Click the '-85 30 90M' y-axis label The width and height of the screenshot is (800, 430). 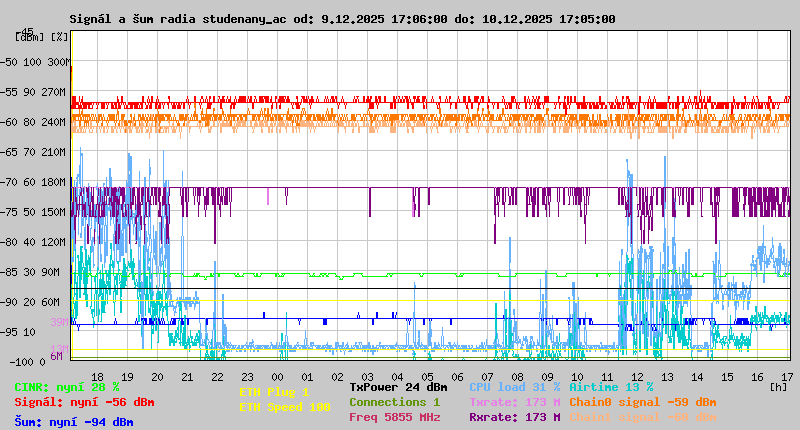[31, 272]
